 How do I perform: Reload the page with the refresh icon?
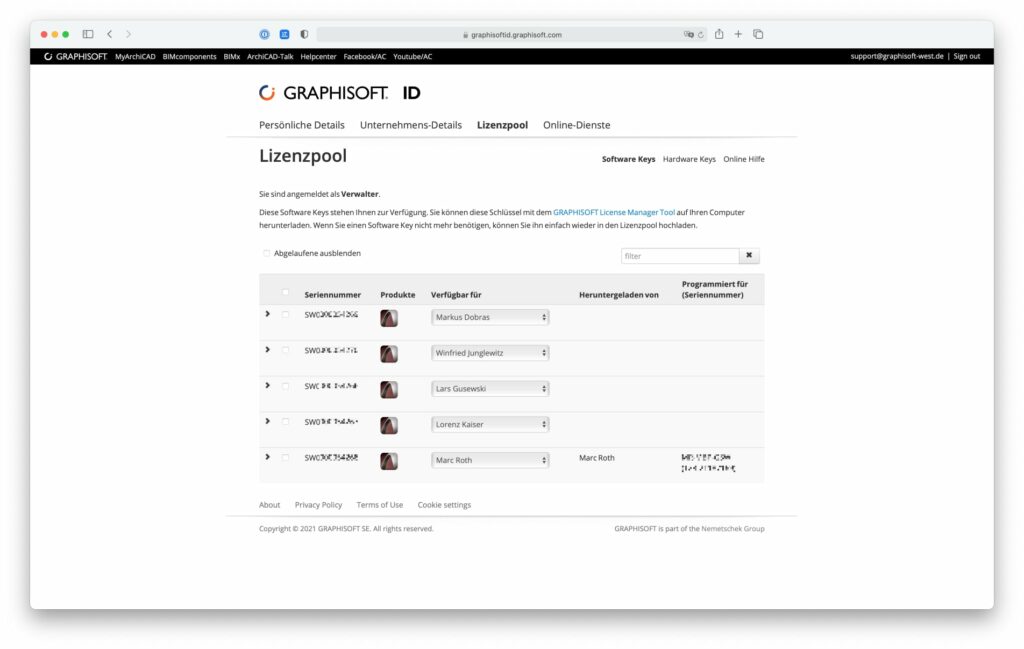pos(701,35)
